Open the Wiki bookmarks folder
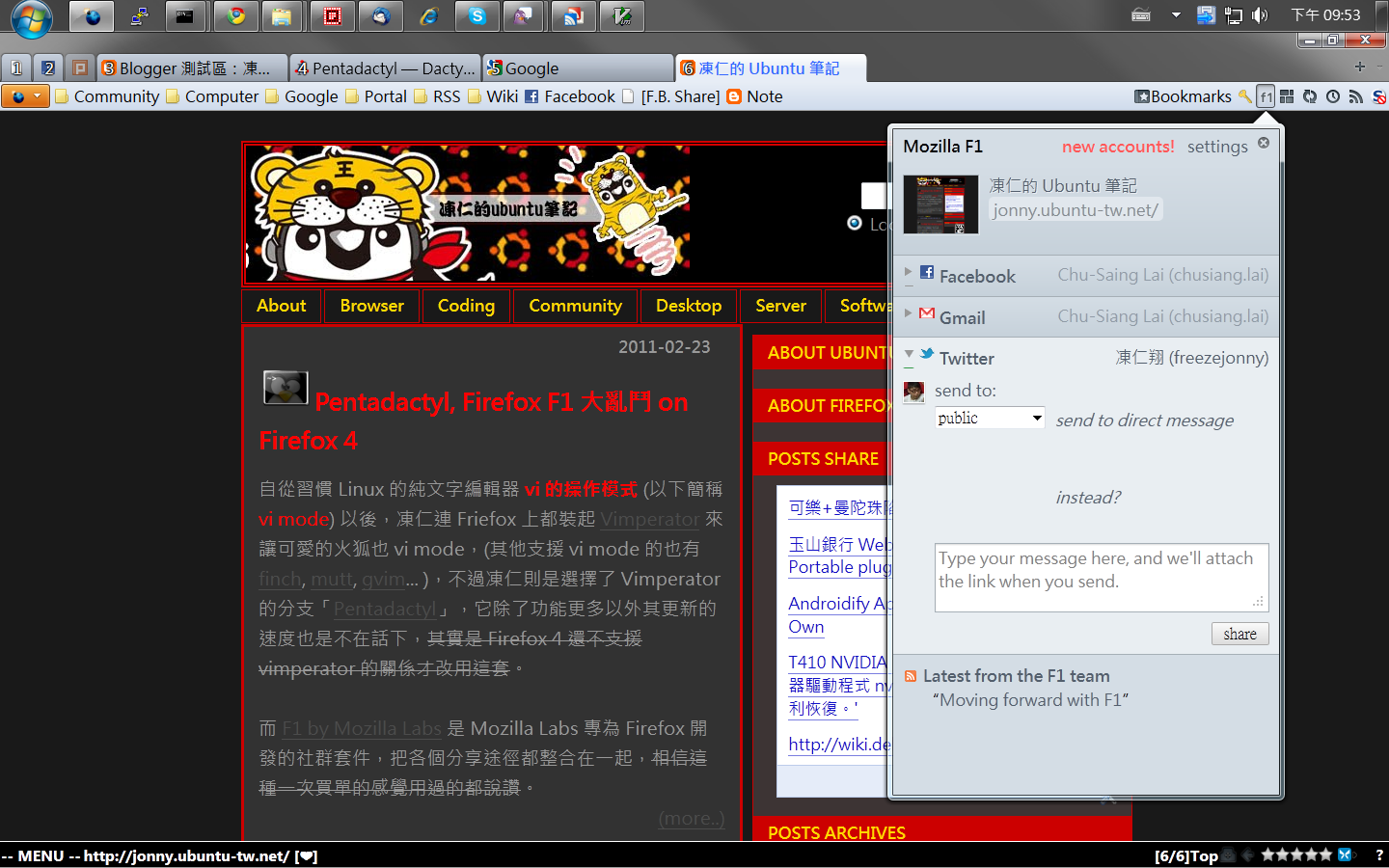The width and height of the screenshot is (1389, 868). pyautogui.click(x=493, y=96)
